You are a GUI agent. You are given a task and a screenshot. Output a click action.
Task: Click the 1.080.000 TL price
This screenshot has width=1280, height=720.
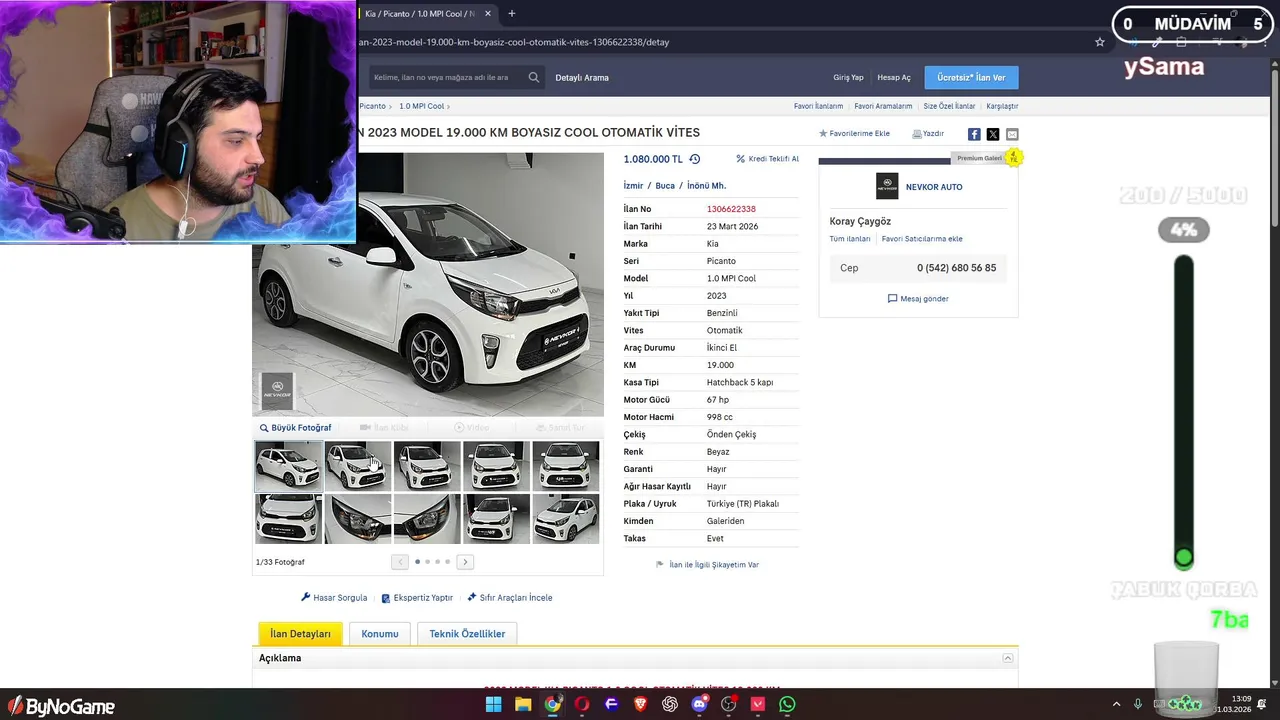(653, 159)
